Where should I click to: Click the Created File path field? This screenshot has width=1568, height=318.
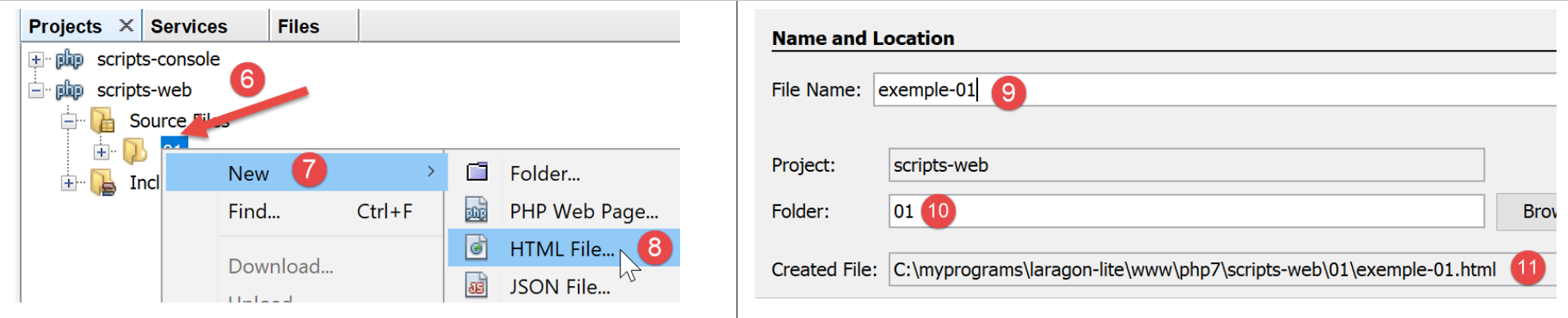tap(1223, 269)
